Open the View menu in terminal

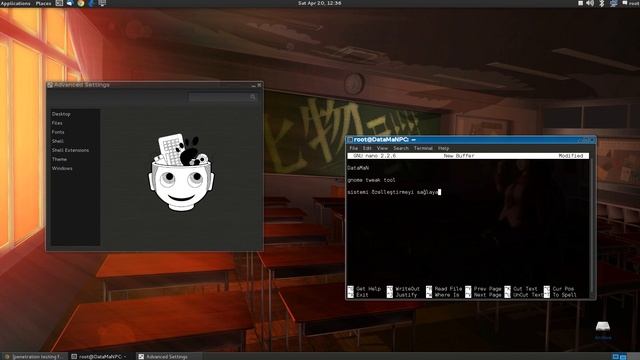382,148
